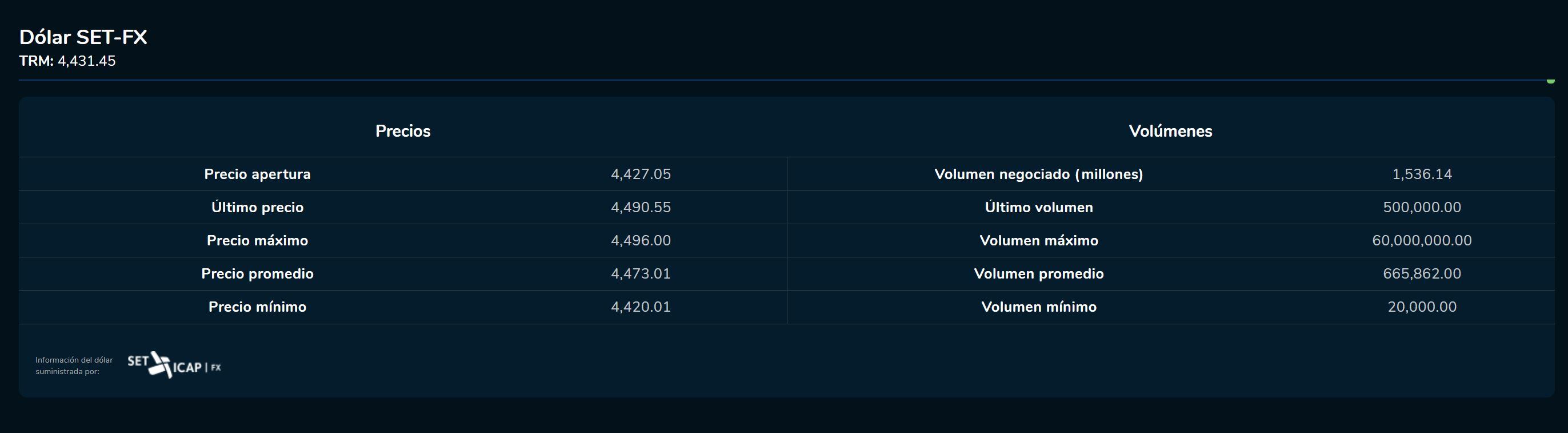This screenshot has width=1568, height=433.
Task: Click the Precios column header
Action: tap(402, 131)
